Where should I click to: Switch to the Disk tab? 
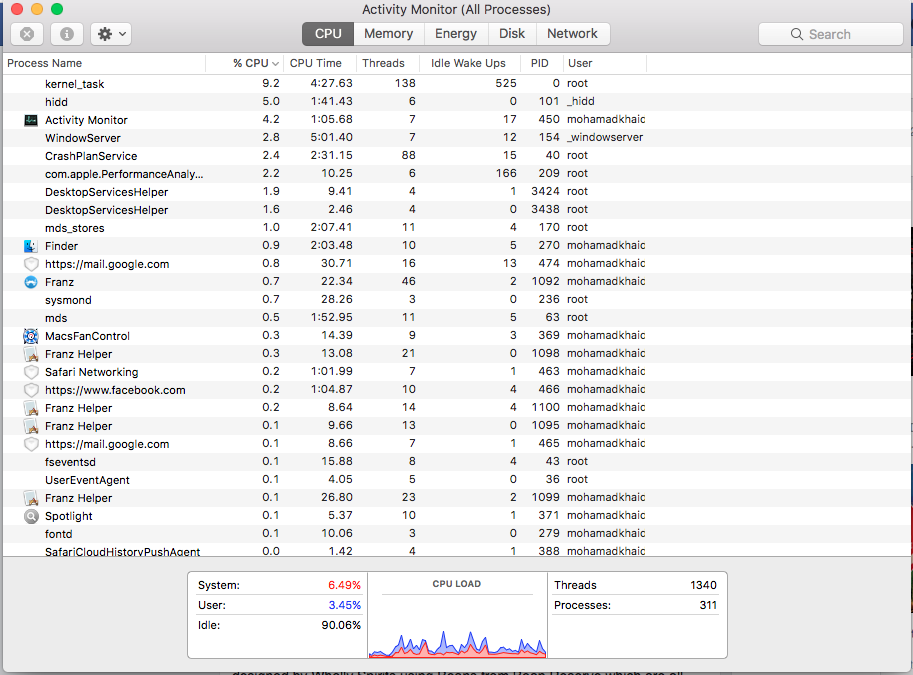[512, 34]
